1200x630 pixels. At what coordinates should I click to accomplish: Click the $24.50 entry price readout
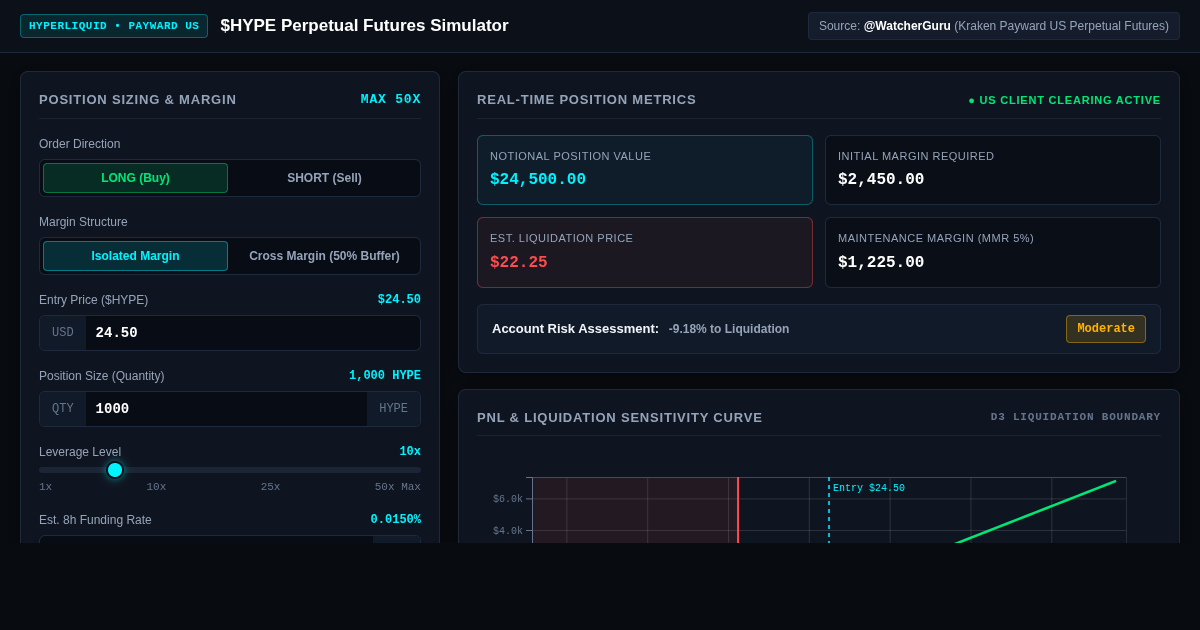click(x=399, y=300)
